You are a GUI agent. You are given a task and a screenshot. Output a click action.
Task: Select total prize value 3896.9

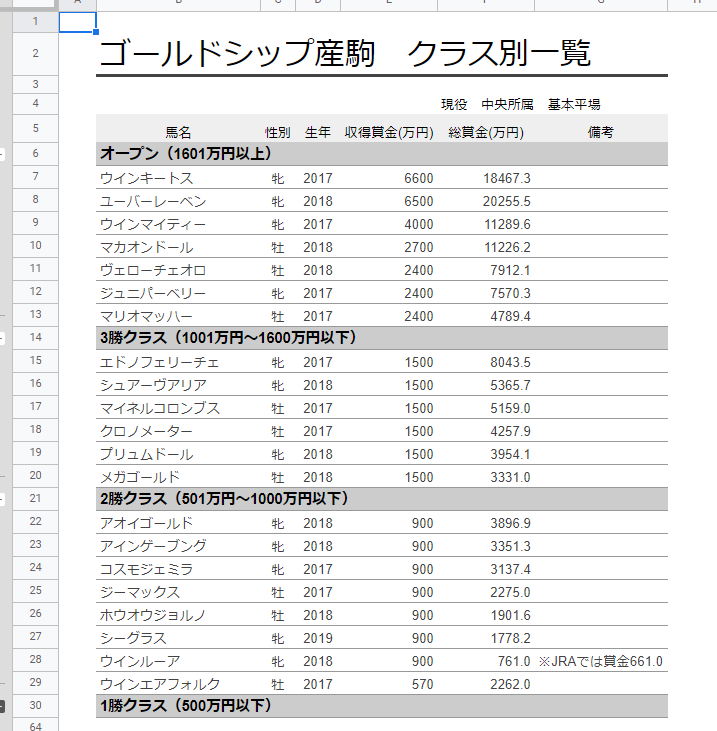[510, 523]
